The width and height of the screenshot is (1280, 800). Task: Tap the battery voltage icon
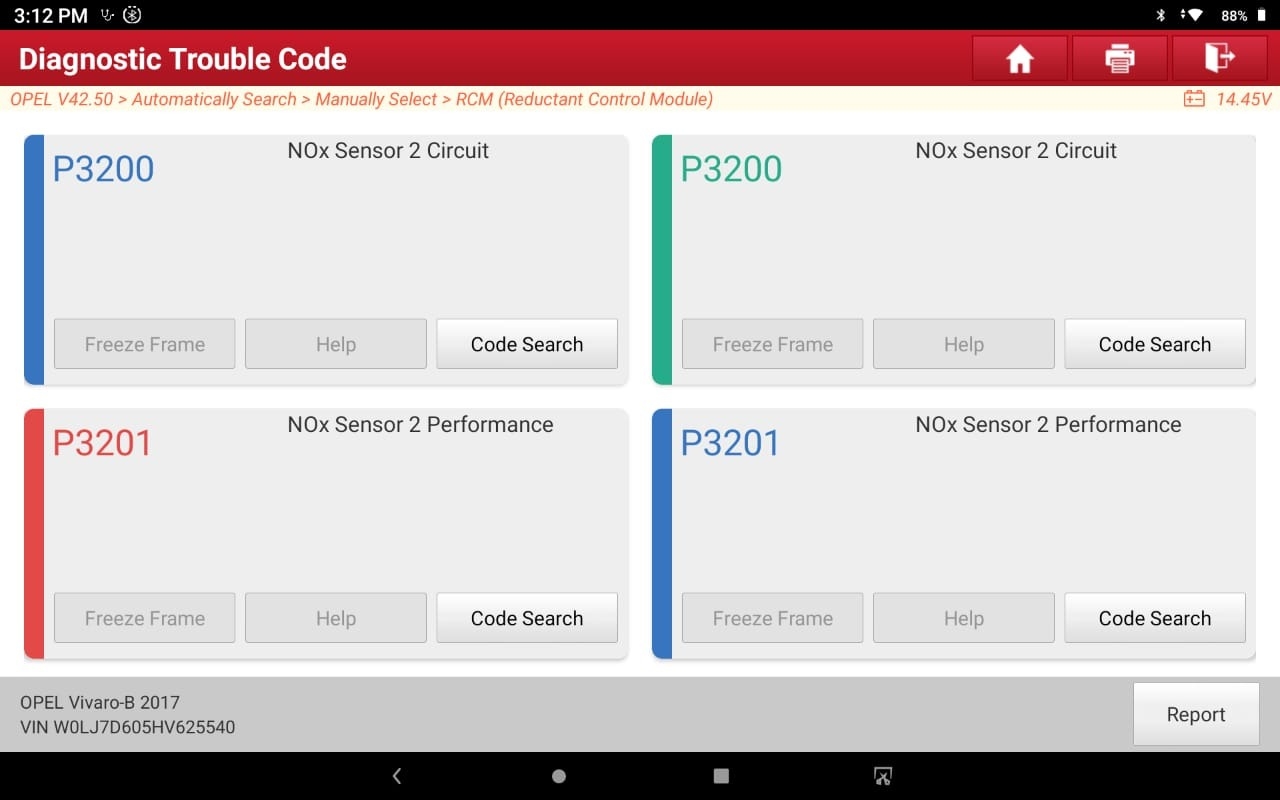pyautogui.click(x=1194, y=99)
